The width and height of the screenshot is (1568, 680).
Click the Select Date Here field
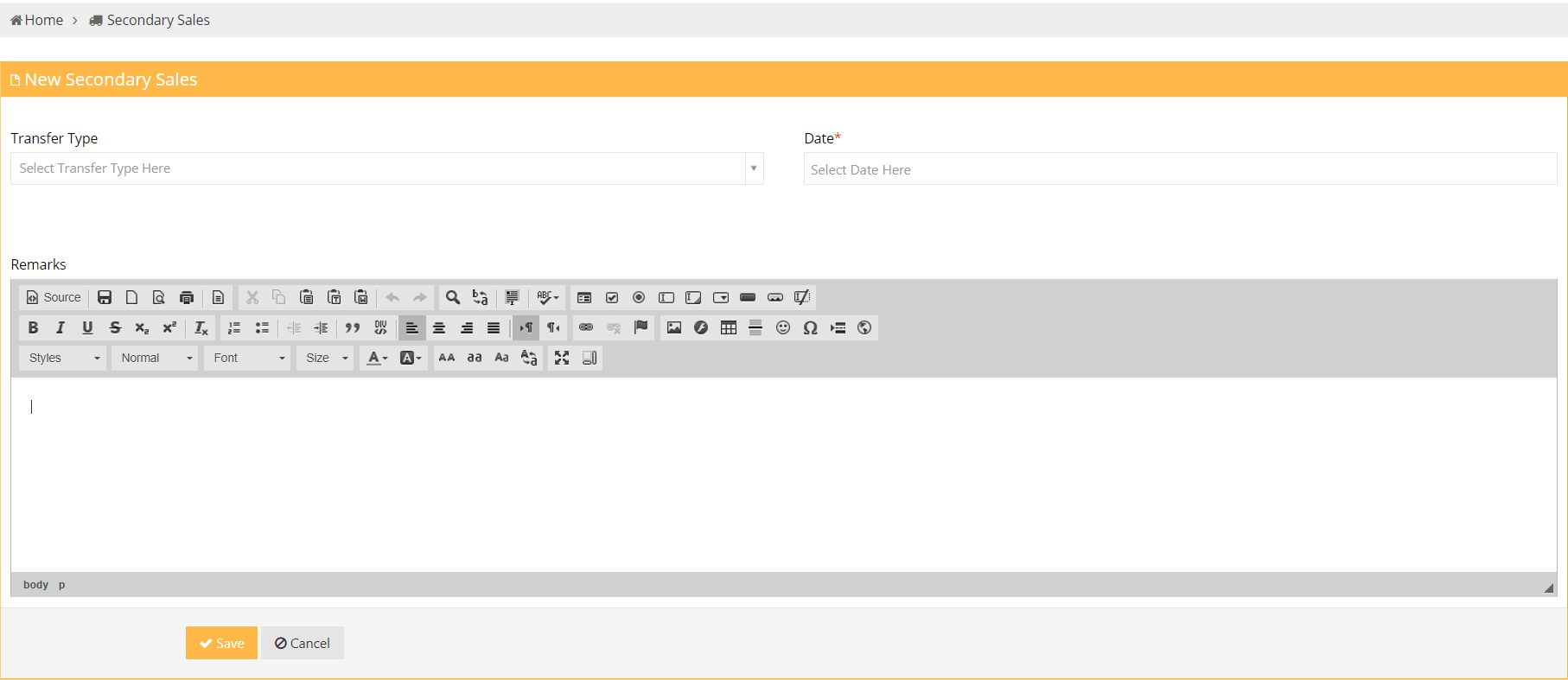pyautogui.click(x=1181, y=169)
